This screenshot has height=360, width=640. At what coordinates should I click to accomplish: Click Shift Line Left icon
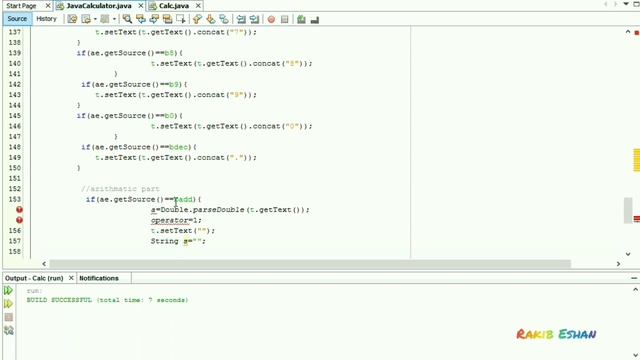[241, 19]
